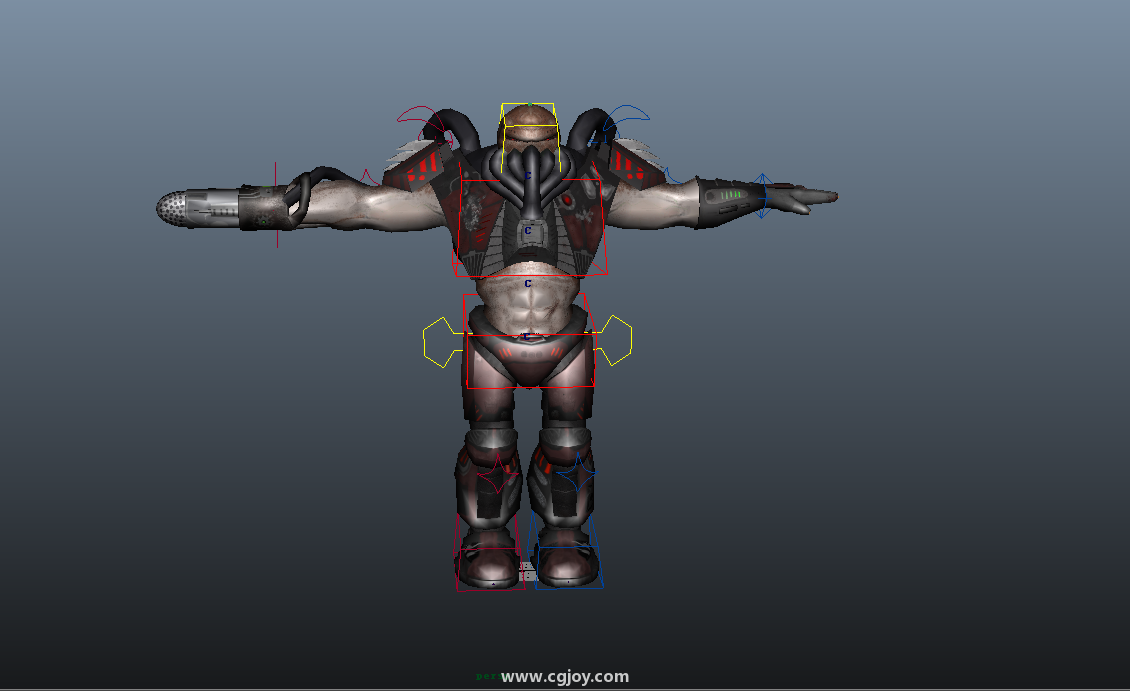
Task: Select the red star knee control
Action: (494, 474)
